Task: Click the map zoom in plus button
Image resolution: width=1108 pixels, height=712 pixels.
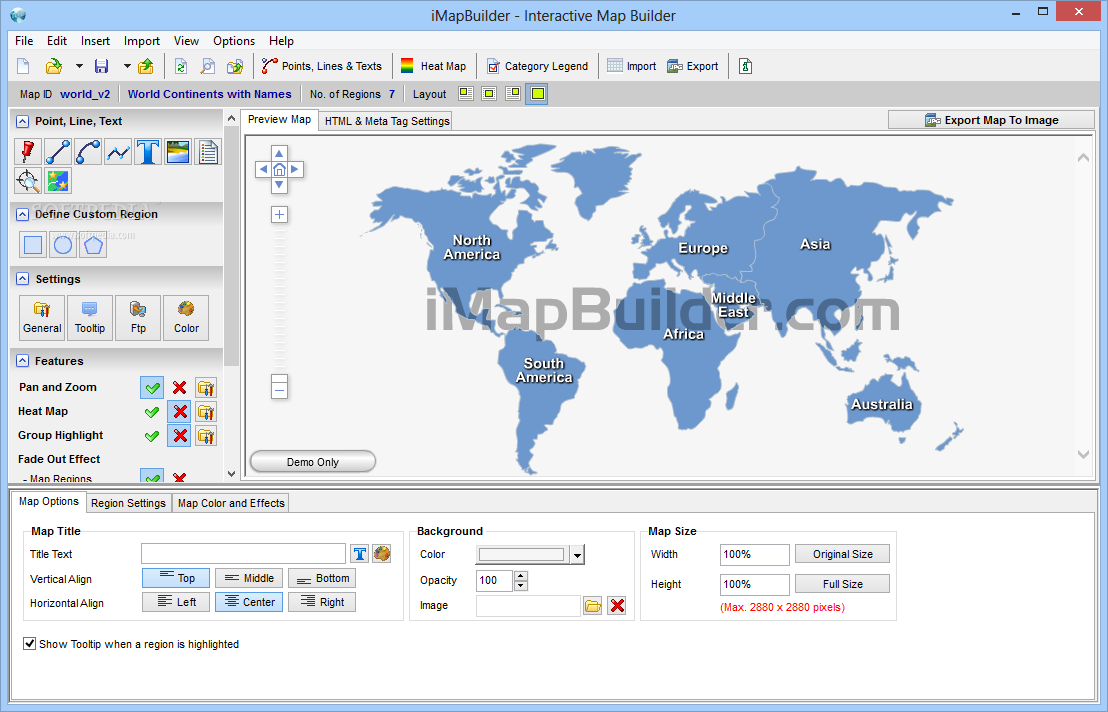Action: point(280,215)
